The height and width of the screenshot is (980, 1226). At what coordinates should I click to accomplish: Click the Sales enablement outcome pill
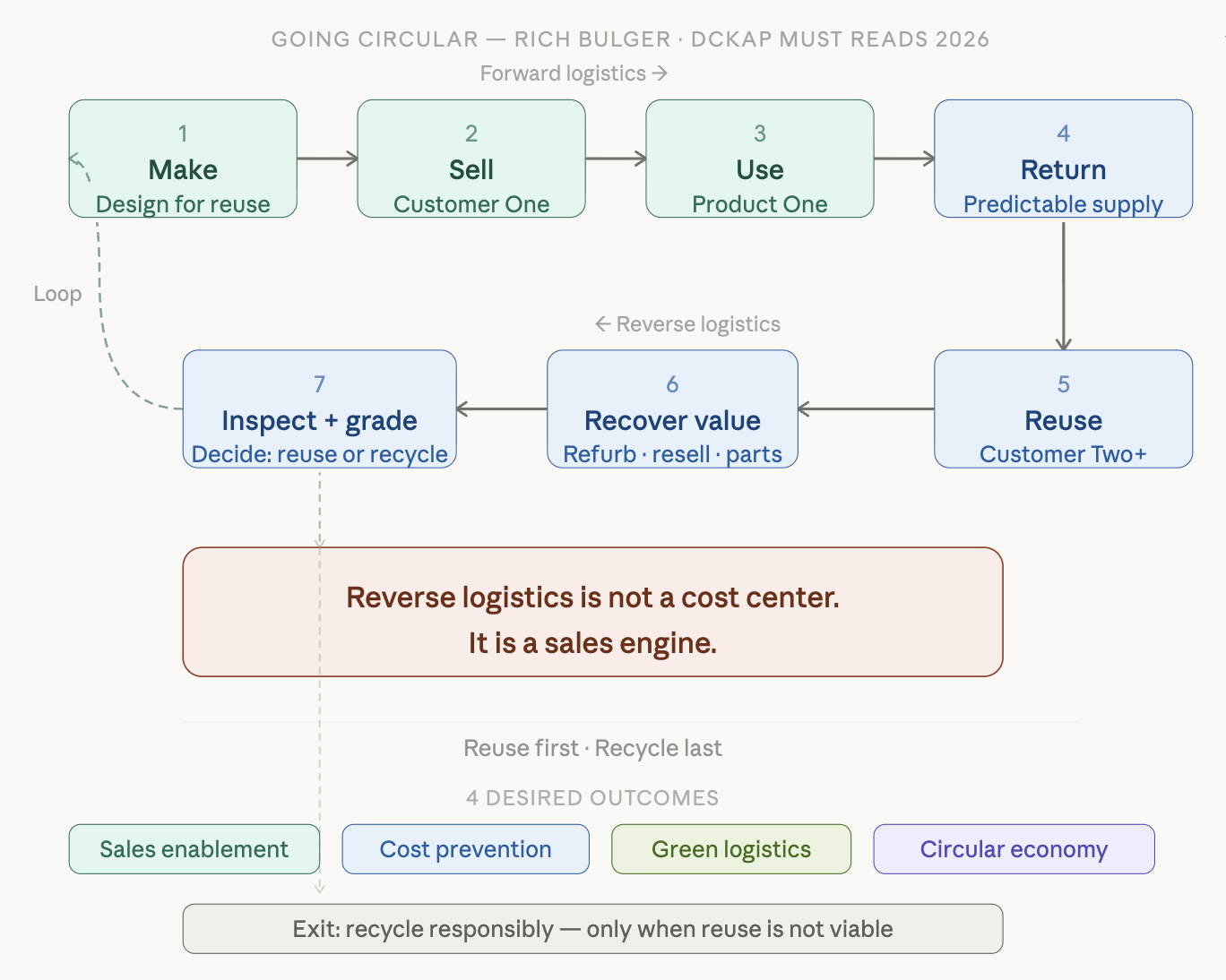(x=194, y=848)
